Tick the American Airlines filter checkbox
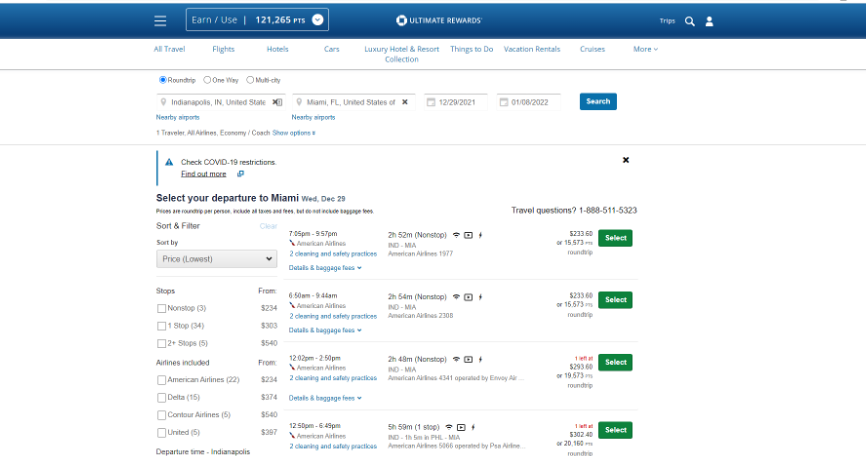 click(162, 380)
